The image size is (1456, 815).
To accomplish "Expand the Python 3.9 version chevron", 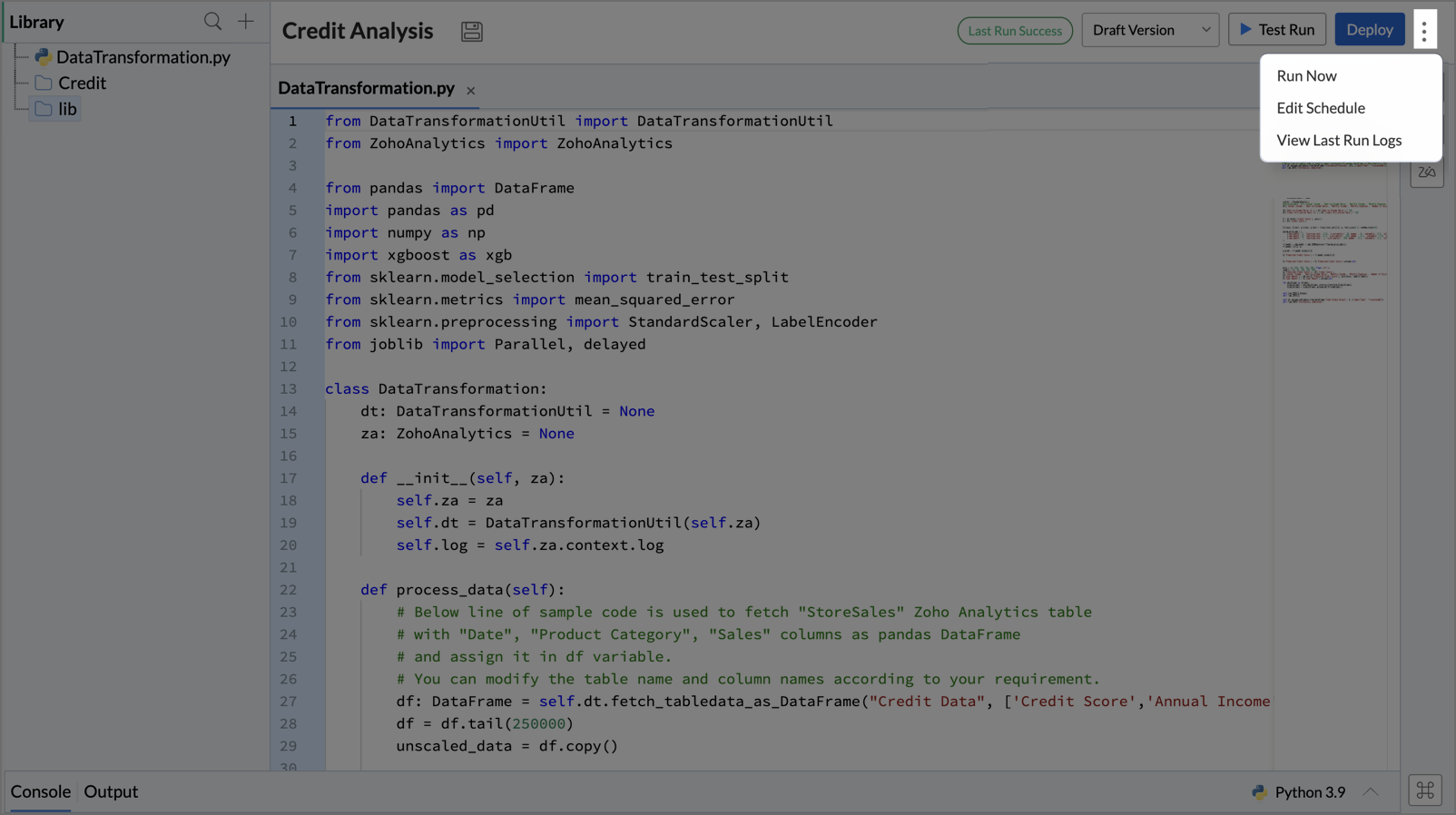I will pyautogui.click(x=1371, y=792).
